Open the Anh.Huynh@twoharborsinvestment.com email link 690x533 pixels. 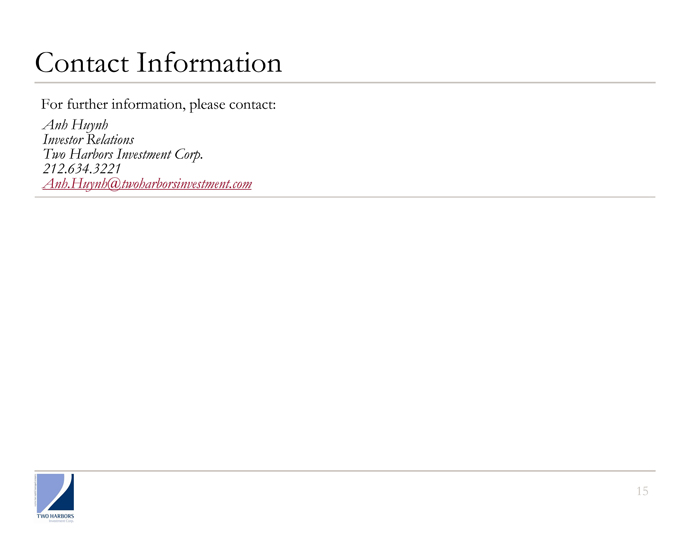tap(147, 184)
